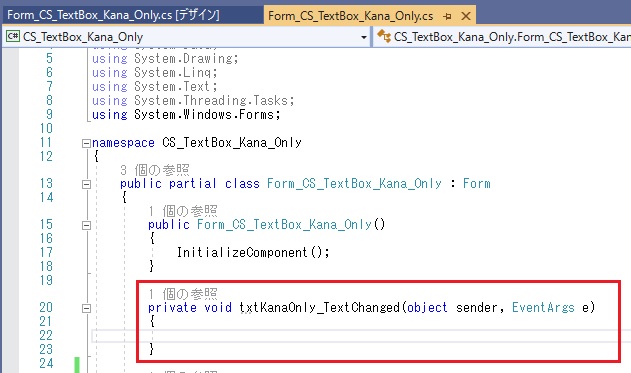Open the class navigation dropdown CS_TextBox_Kana_Only.Form_CS_TextBox_Kan
Image resolution: width=631 pixels, height=373 pixels.
pos(502,37)
